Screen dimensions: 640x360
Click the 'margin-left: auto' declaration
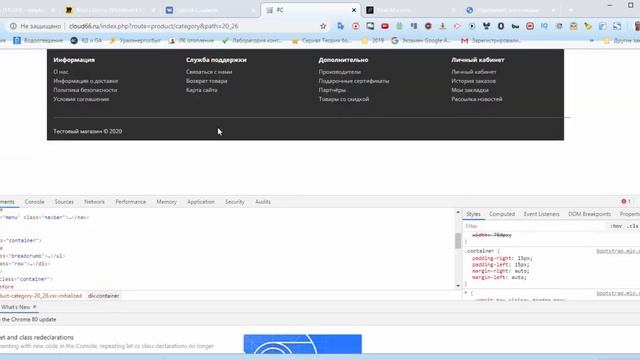499,278
